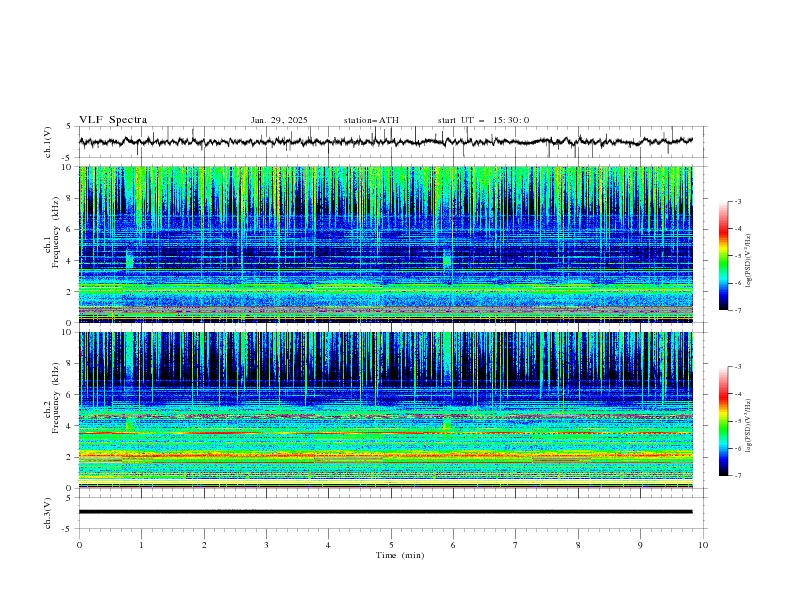Click the log(PSD) label beside ch.2 color bar
The image size is (792, 612).
click(749, 426)
